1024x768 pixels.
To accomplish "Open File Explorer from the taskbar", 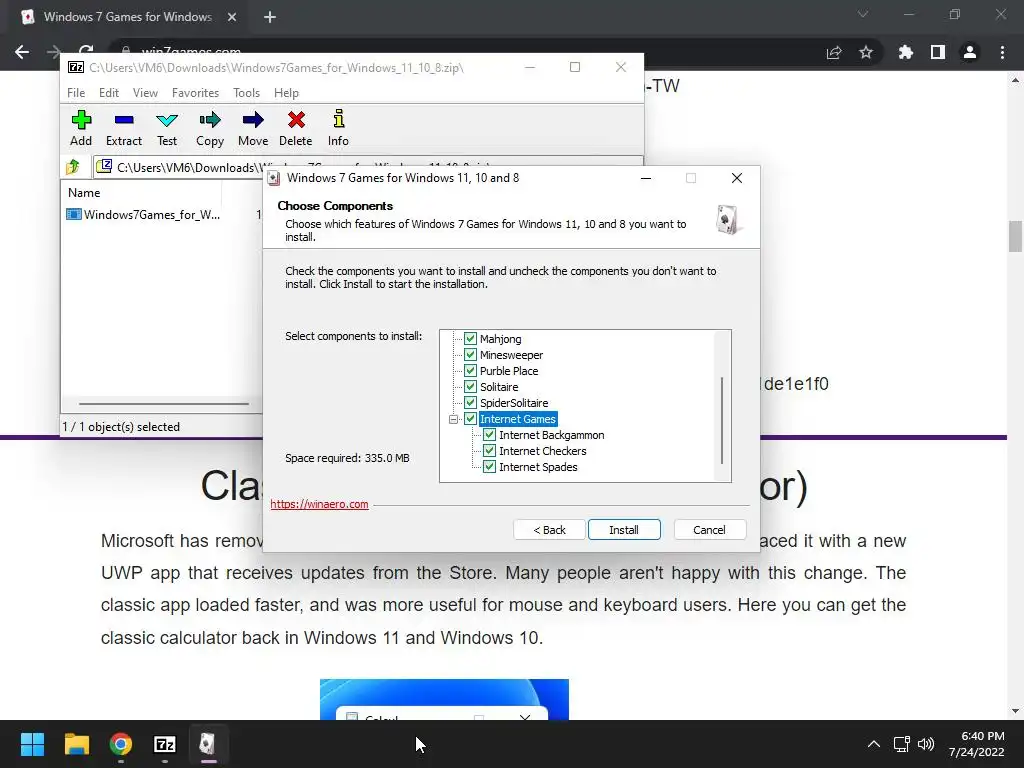I will point(76,744).
